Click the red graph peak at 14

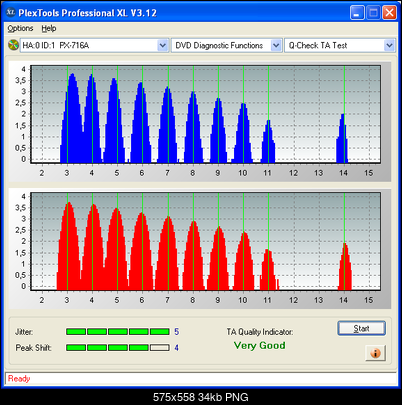345,267
